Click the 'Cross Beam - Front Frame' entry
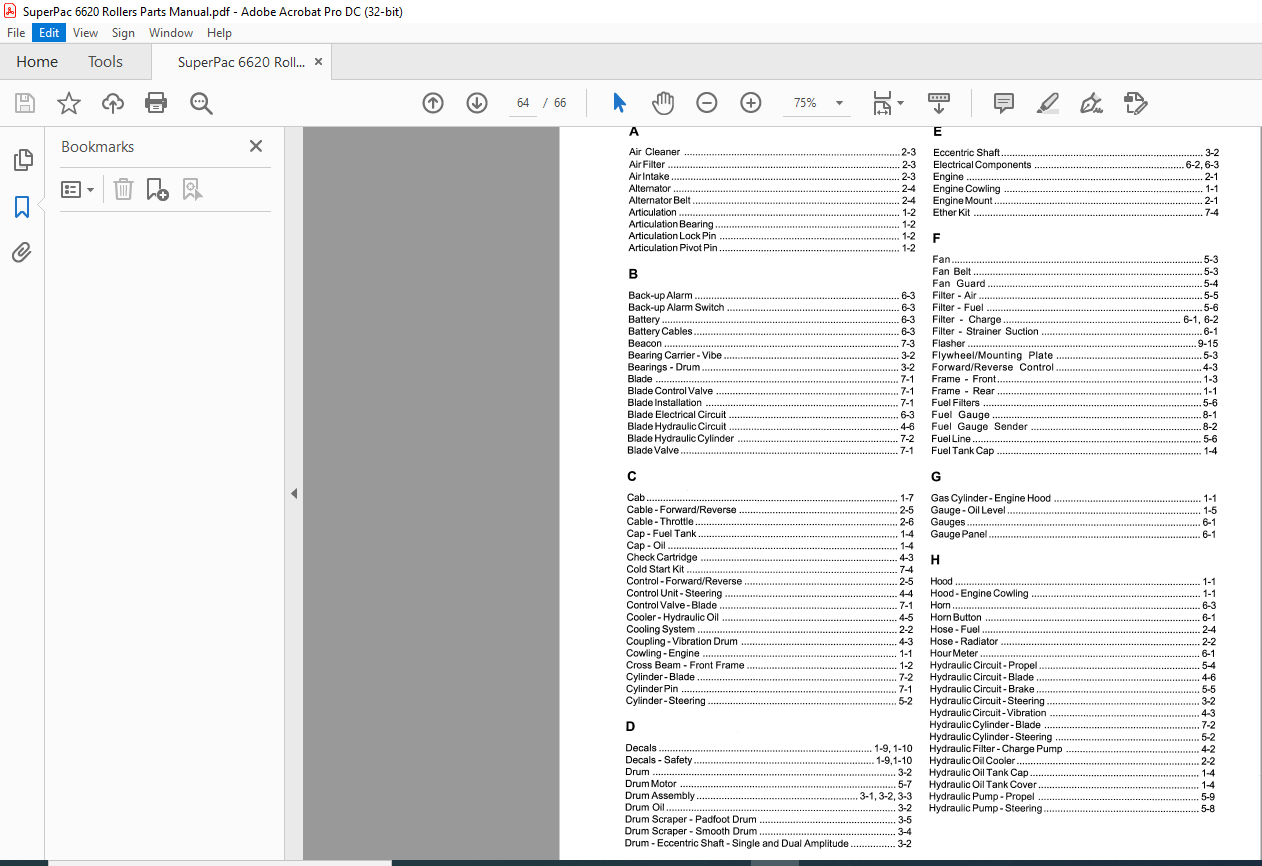This screenshot has width=1262, height=866. (770, 666)
